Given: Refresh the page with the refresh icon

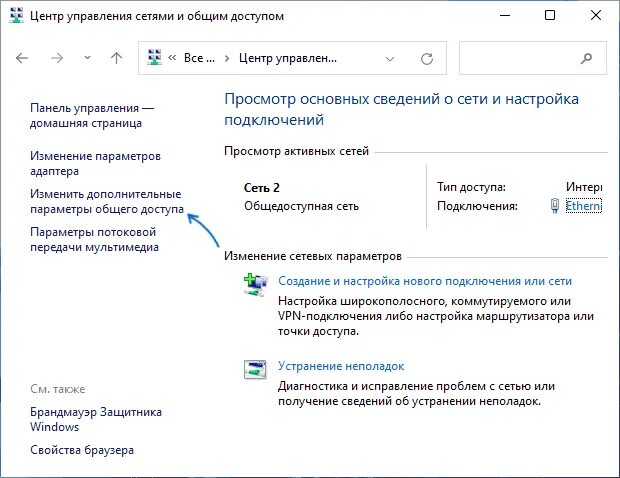Looking at the screenshot, I should [427, 59].
